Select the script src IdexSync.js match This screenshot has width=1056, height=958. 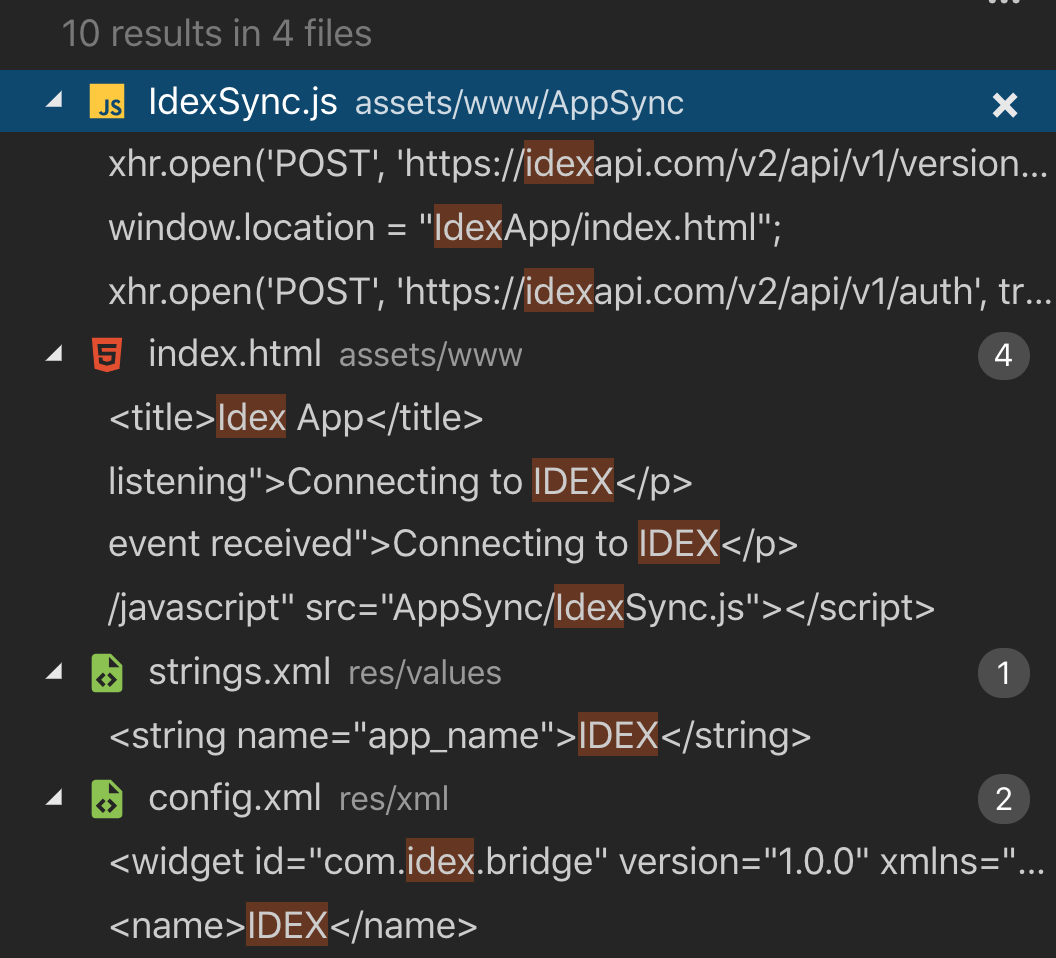pyautogui.click(x=520, y=609)
